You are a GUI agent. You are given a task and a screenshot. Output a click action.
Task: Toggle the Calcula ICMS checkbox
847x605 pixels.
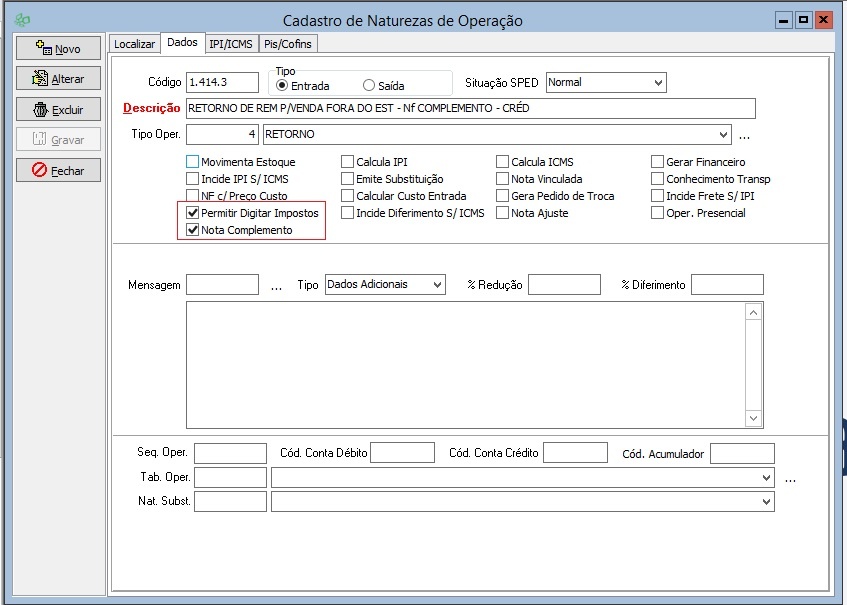[503, 162]
